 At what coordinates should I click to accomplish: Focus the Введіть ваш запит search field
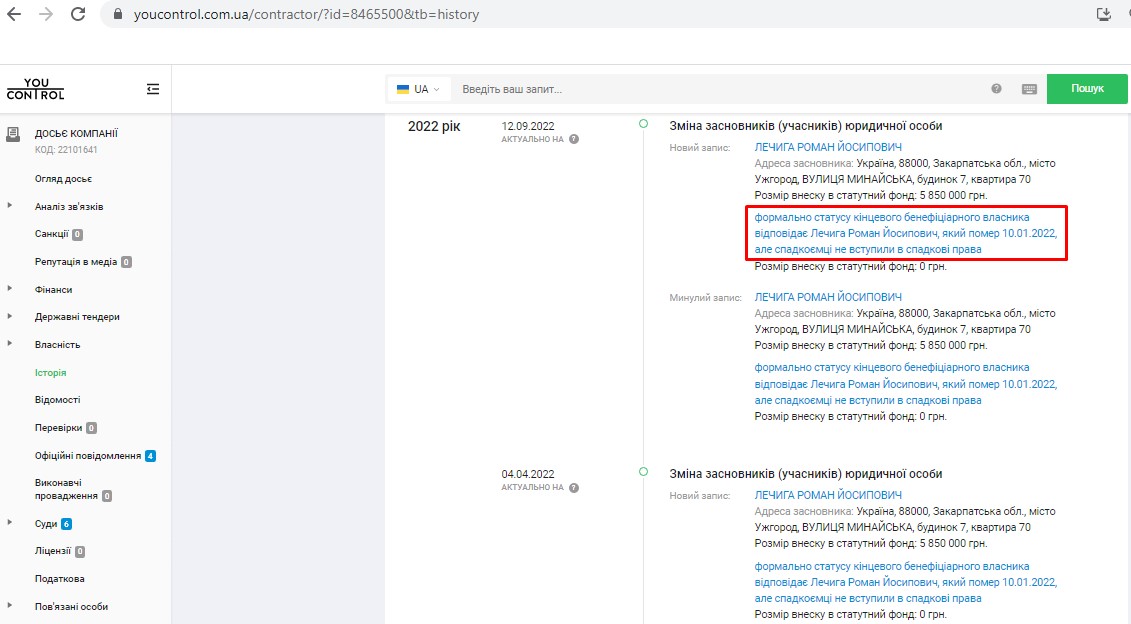(x=721, y=89)
